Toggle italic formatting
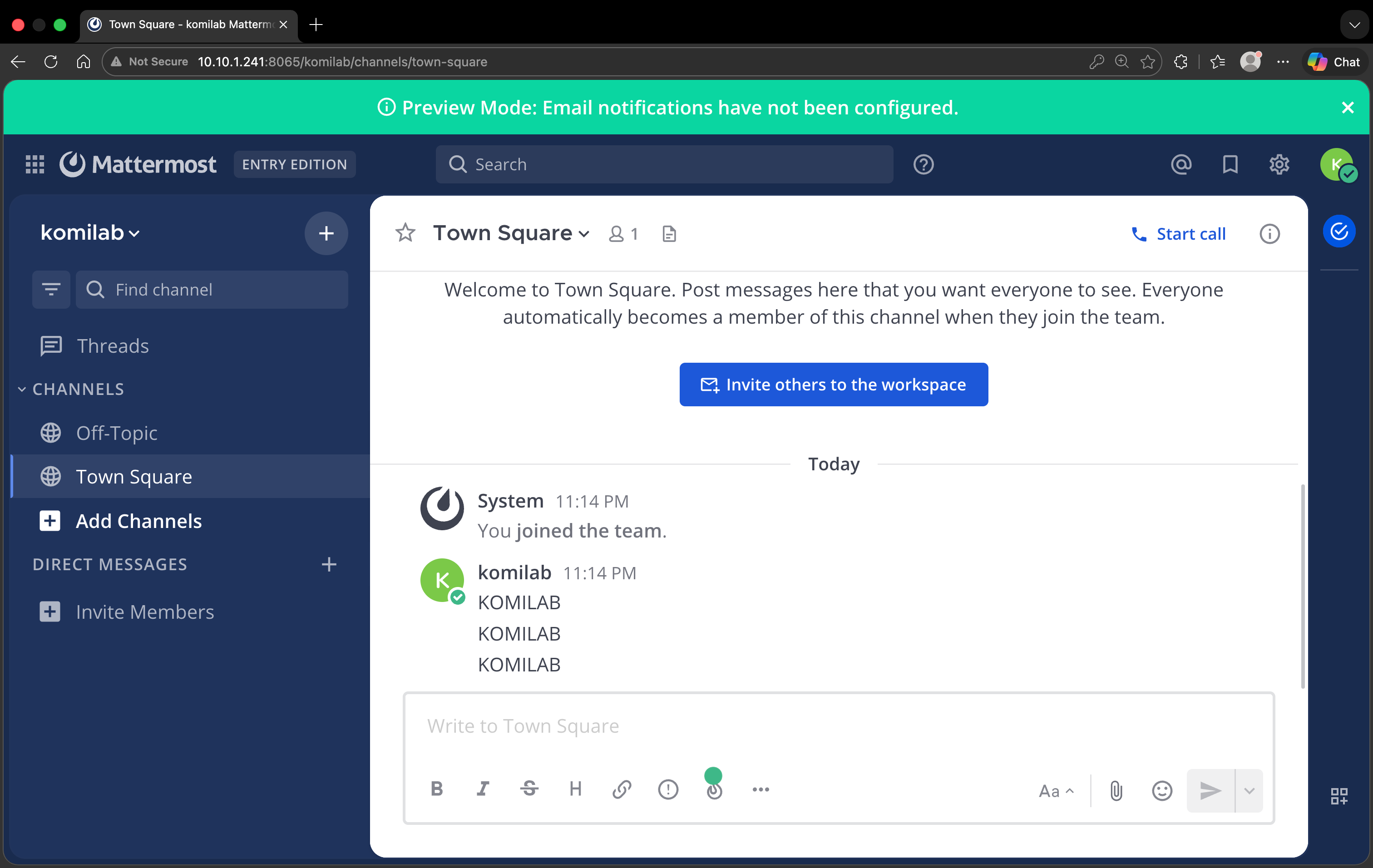The height and width of the screenshot is (868, 1373). click(x=483, y=789)
